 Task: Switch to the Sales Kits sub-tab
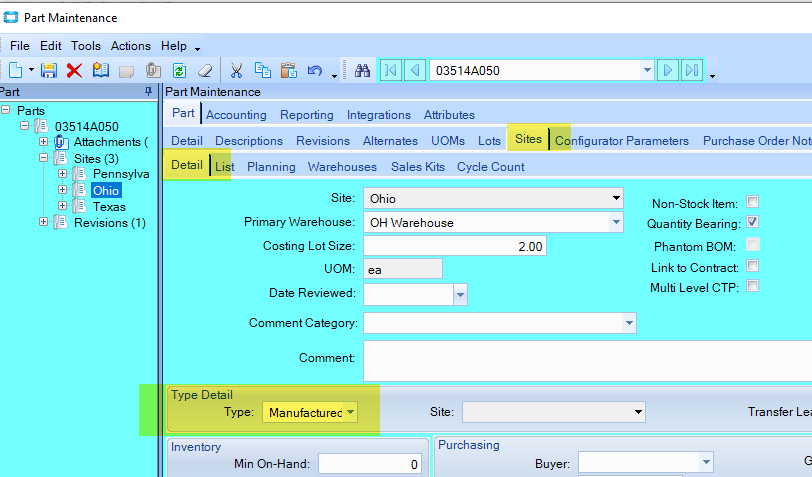tap(417, 167)
